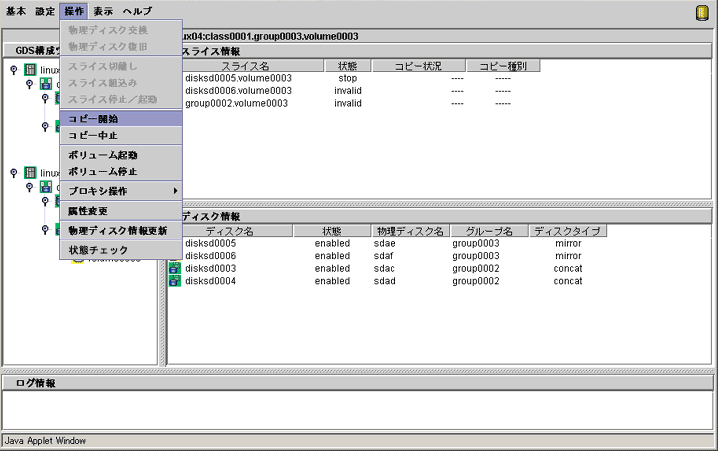Image resolution: width=718 pixels, height=451 pixels.
Task: Click the yellow status icon at top right
Action: (702, 12)
